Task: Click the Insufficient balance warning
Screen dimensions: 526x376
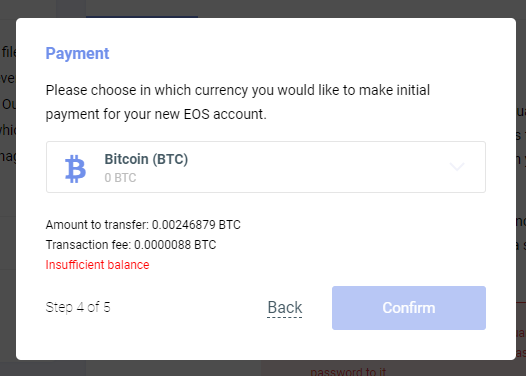Action: pyautogui.click(x=97, y=265)
